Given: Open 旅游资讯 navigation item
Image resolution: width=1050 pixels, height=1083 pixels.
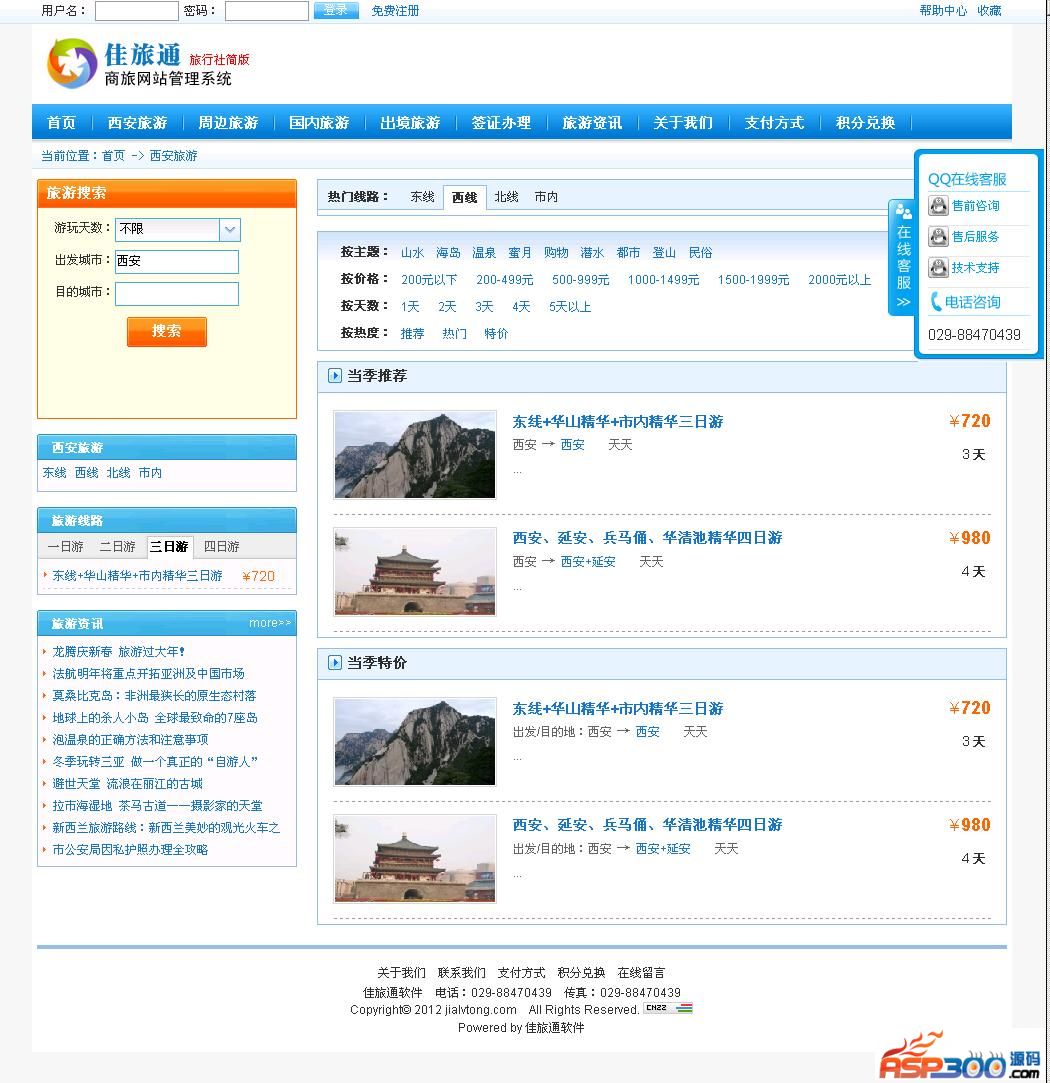Looking at the screenshot, I should (592, 122).
